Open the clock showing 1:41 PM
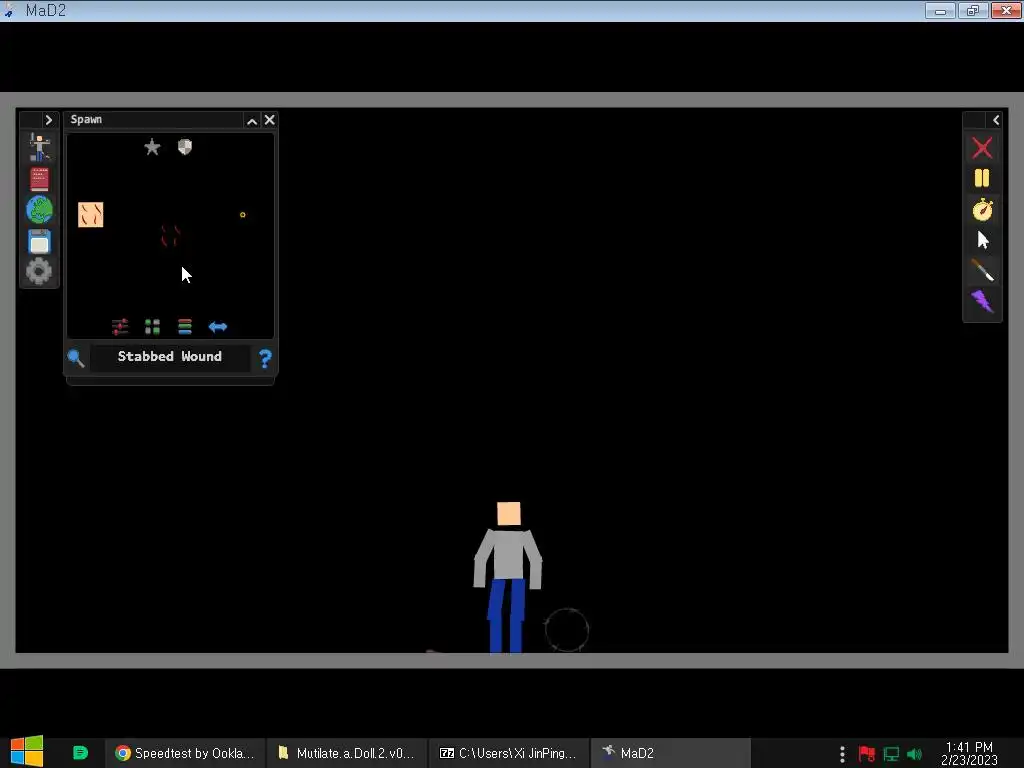 pyautogui.click(x=969, y=753)
